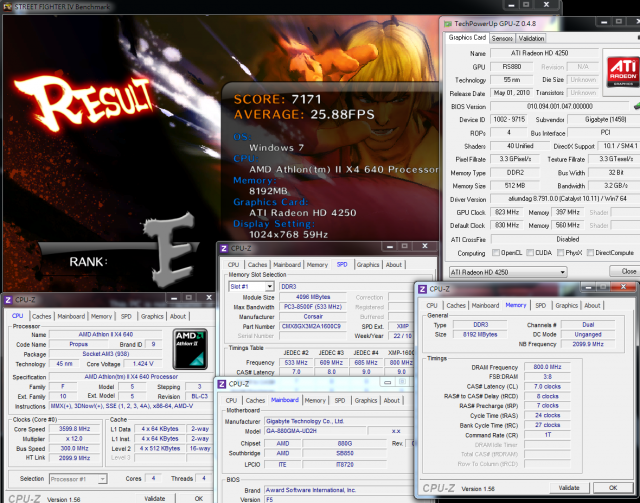Image resolution: width=640 pixels, height=503 pixels.
Task: Click OK in the CPU-Z Memory window
Action: pyautogui.click(x=613, y=488)
